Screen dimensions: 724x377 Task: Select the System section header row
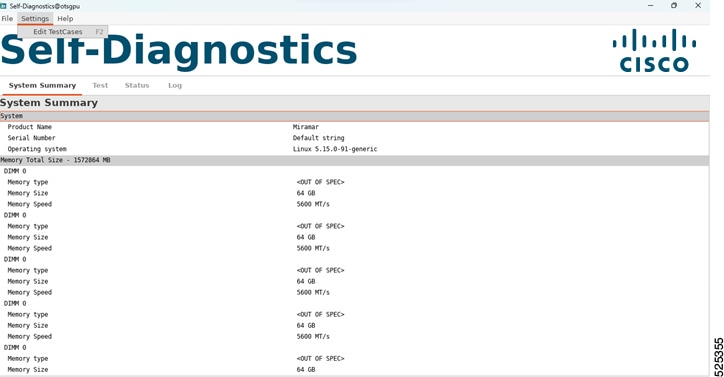pyautogui.click(x=355, y=116)
